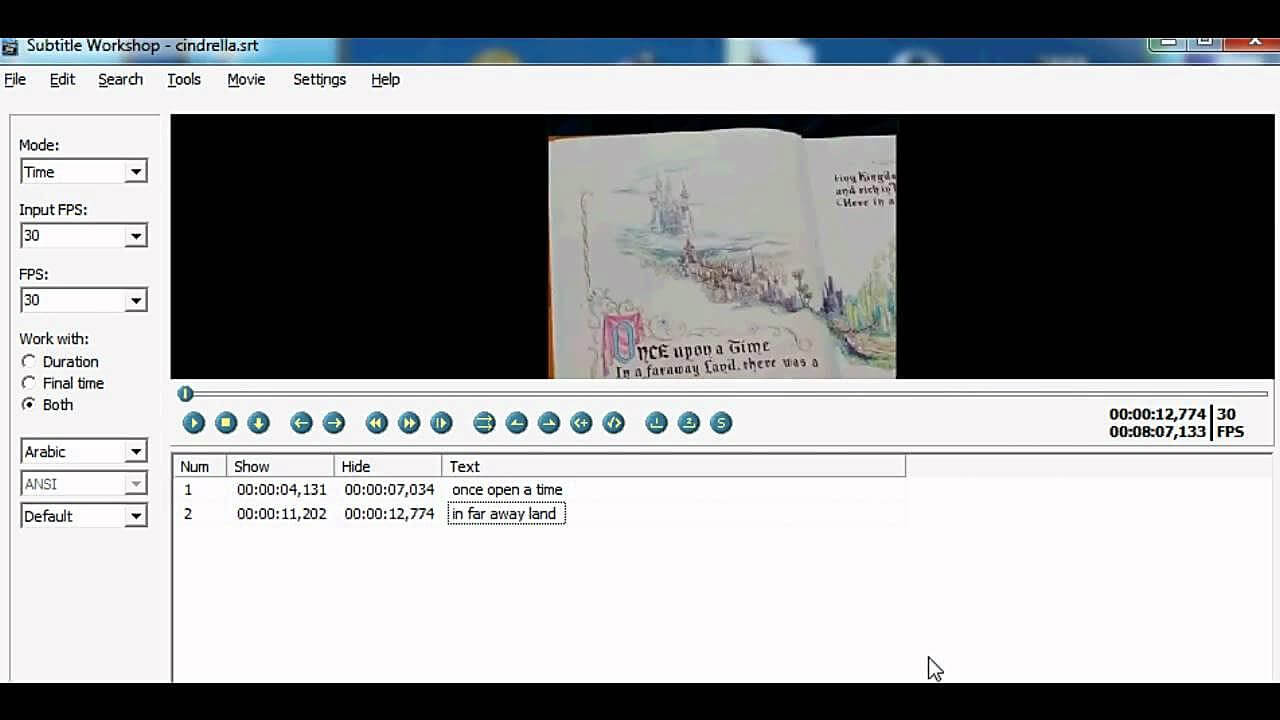Open the Edit menu
This screenshot has width=1280, height=720.
pyautogui.click(x=62, y=79)
